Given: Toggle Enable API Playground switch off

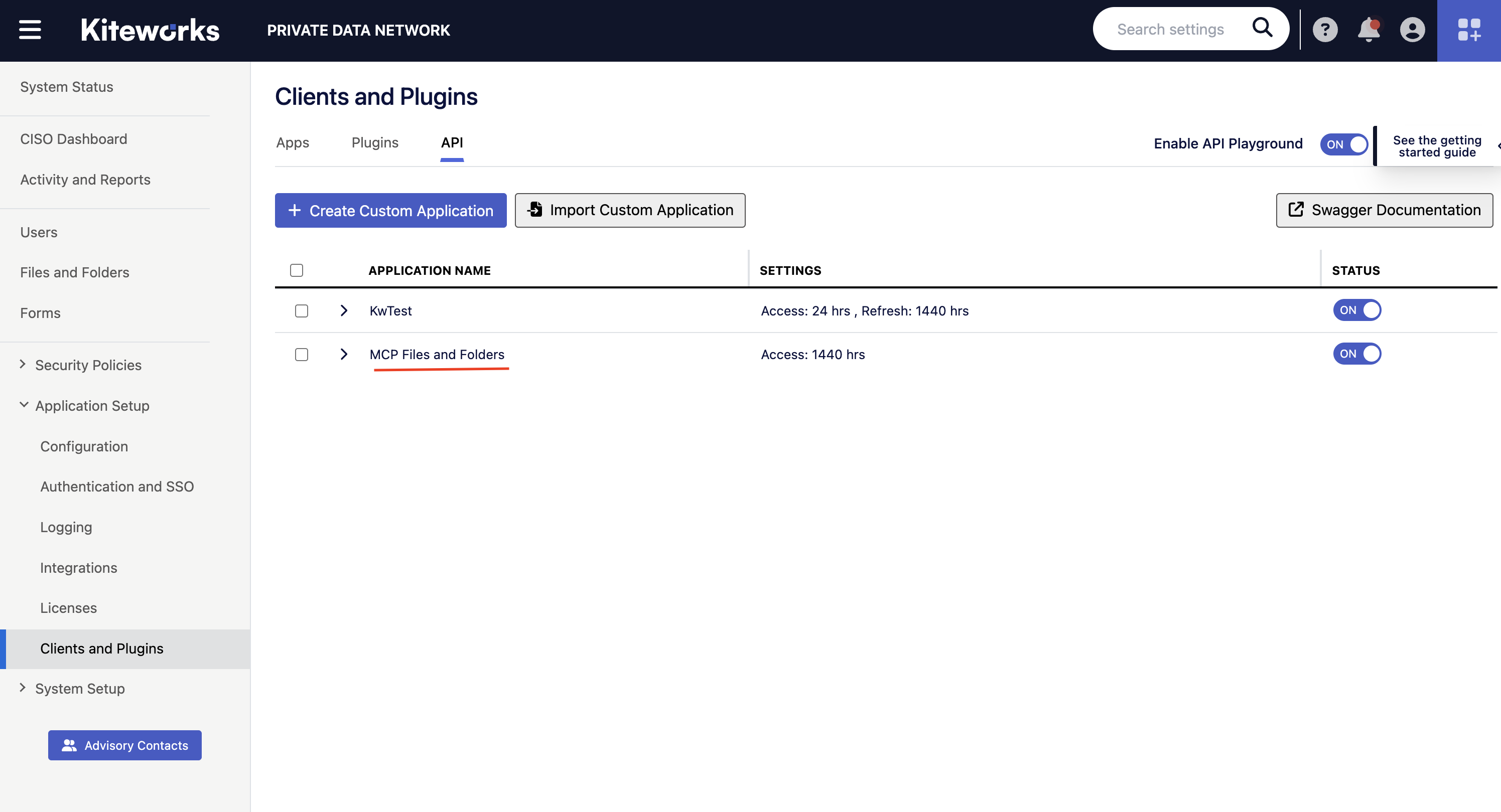Looking at the screenshot, I should coord(1344,144).
